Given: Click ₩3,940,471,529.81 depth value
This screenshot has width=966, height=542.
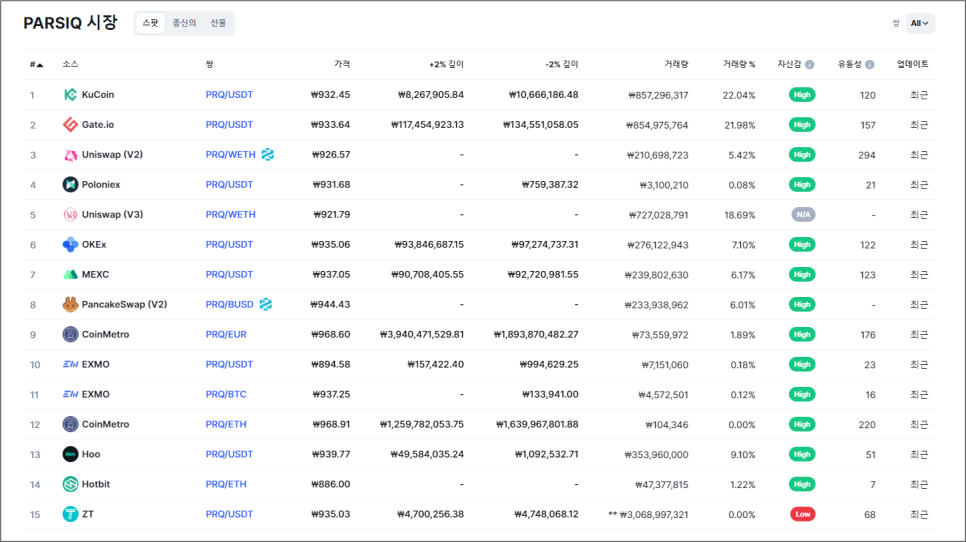Looking at the screenshot, I should point(421,334).
